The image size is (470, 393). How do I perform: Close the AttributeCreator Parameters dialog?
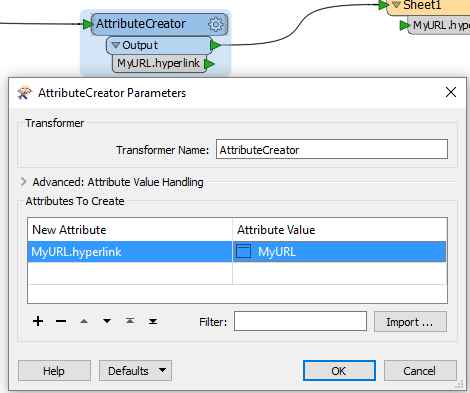pyautogui.click(x=451, y=92)
